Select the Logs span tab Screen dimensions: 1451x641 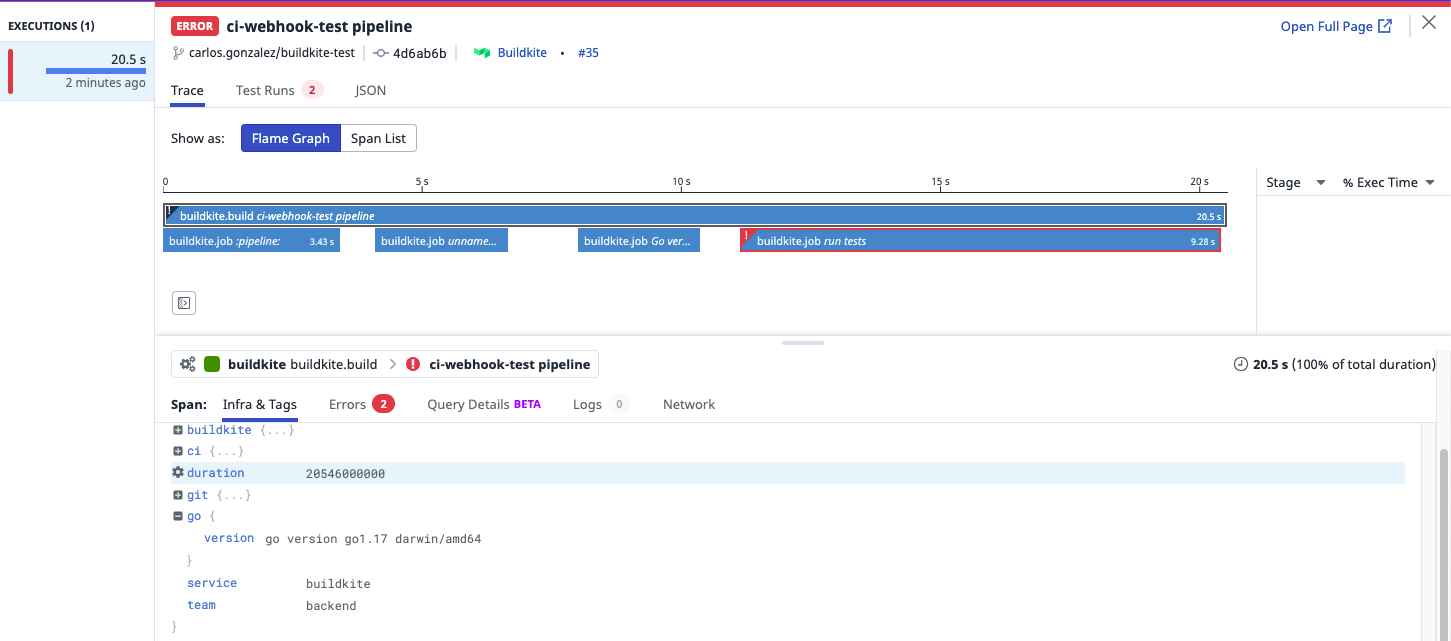601,405
